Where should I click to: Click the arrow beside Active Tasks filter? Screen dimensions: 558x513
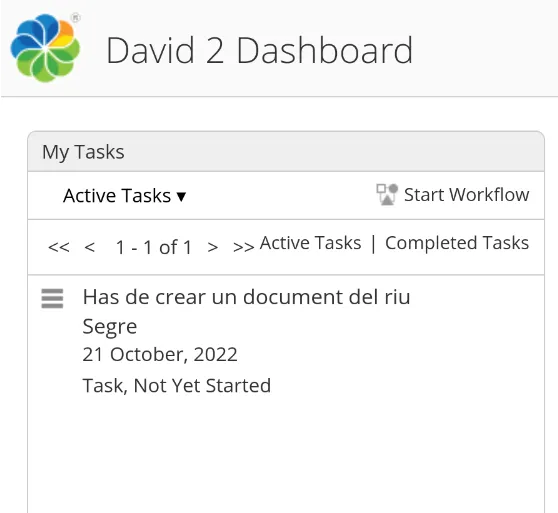181,196
